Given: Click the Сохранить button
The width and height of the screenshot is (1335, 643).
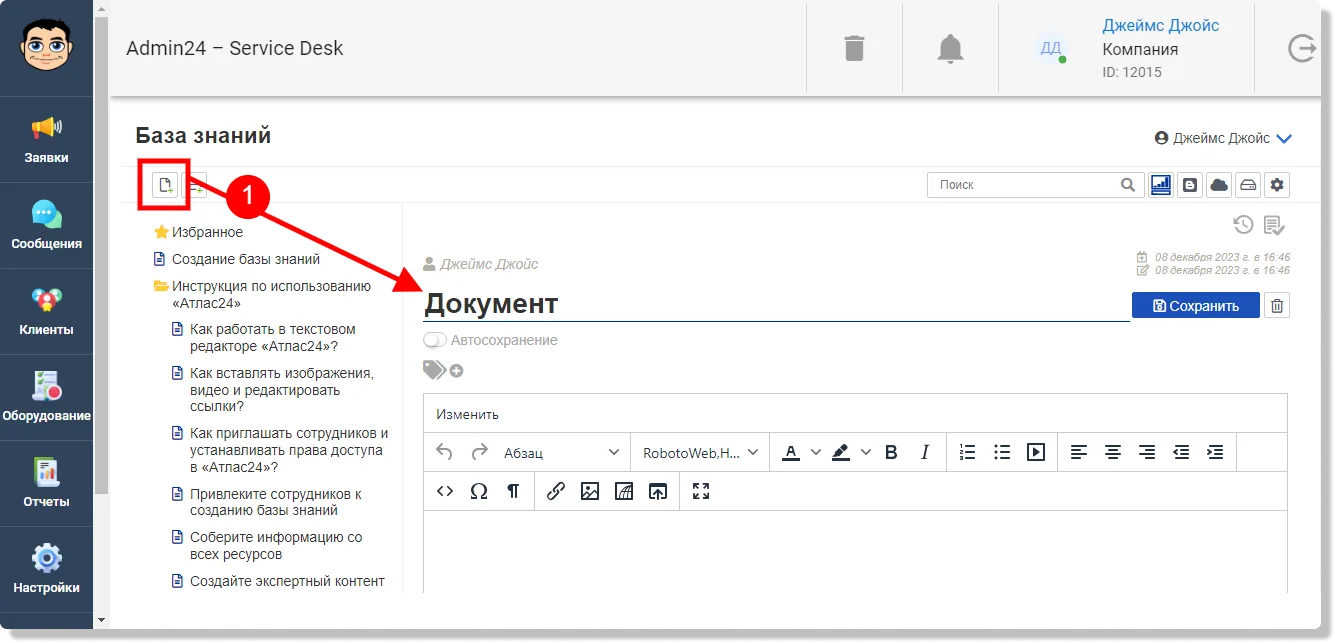Looking at the screenshot, I should [1195, 306].
